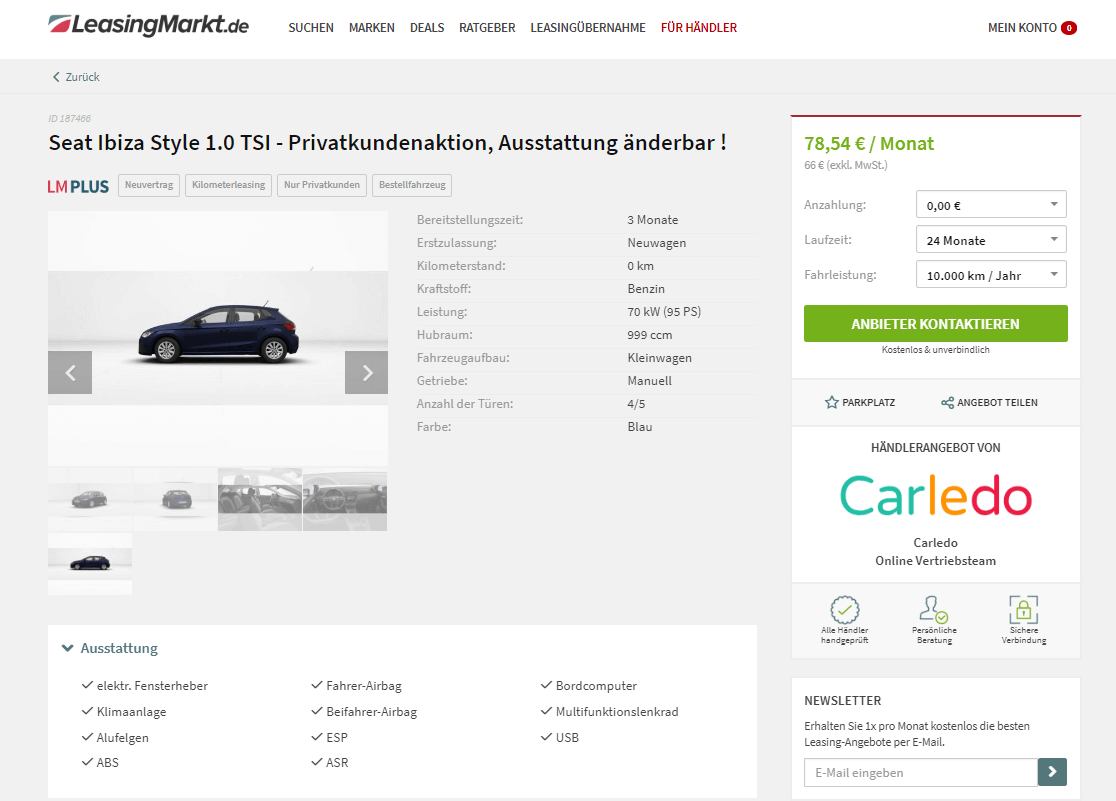Open the Fahrleistung dropdown
This screenshot has height=801, width=1116.
pyautogui.click(x=991, y=274)
